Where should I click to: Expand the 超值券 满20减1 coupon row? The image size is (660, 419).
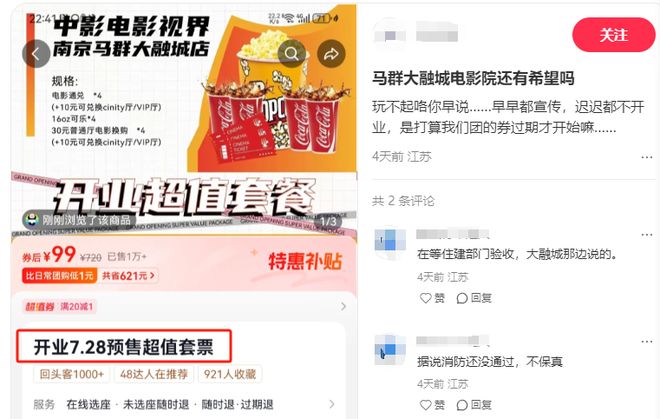(x=184, y=307)
